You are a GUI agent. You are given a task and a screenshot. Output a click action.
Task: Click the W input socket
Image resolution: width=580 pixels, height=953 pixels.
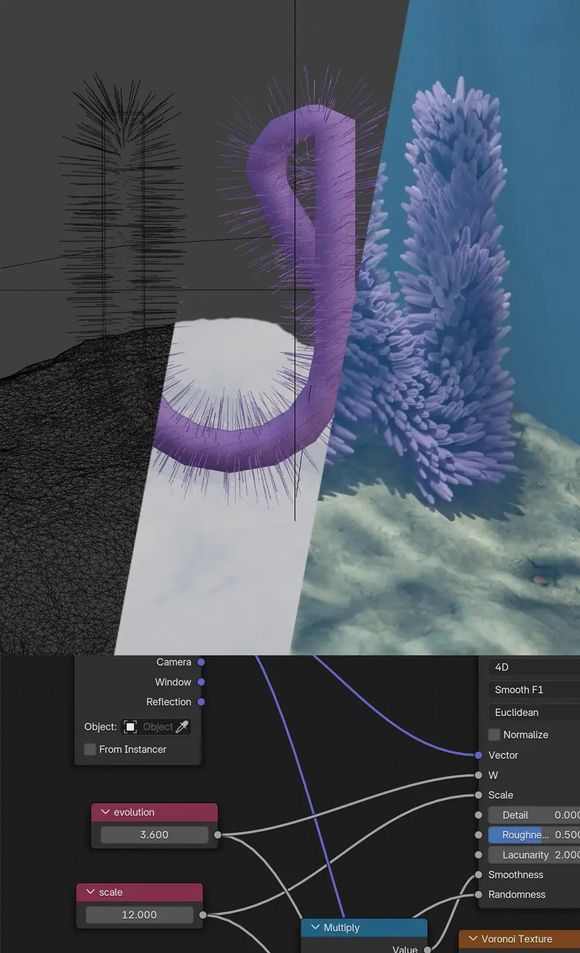[478, 775]
